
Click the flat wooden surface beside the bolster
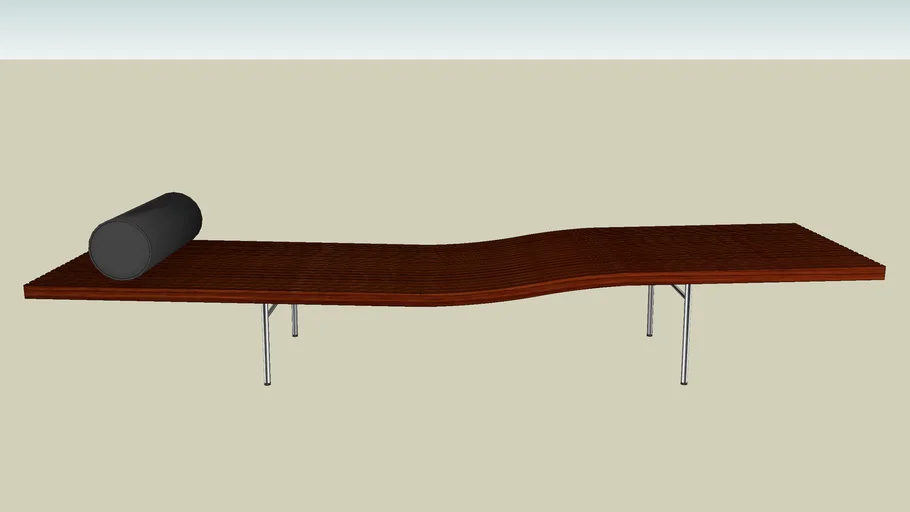[x=280, y=265]
